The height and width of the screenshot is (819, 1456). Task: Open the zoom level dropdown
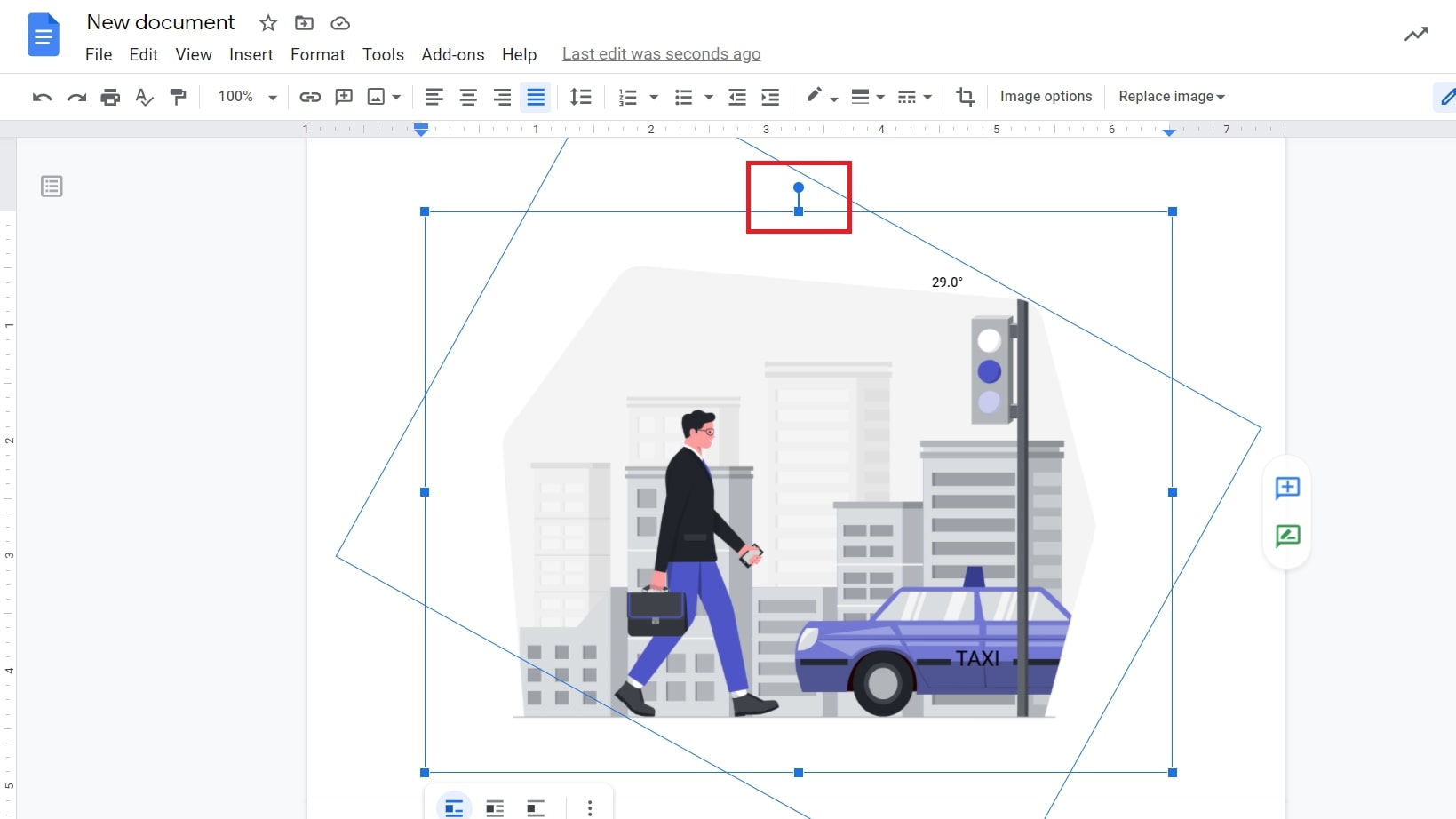(x=246, y=97)
